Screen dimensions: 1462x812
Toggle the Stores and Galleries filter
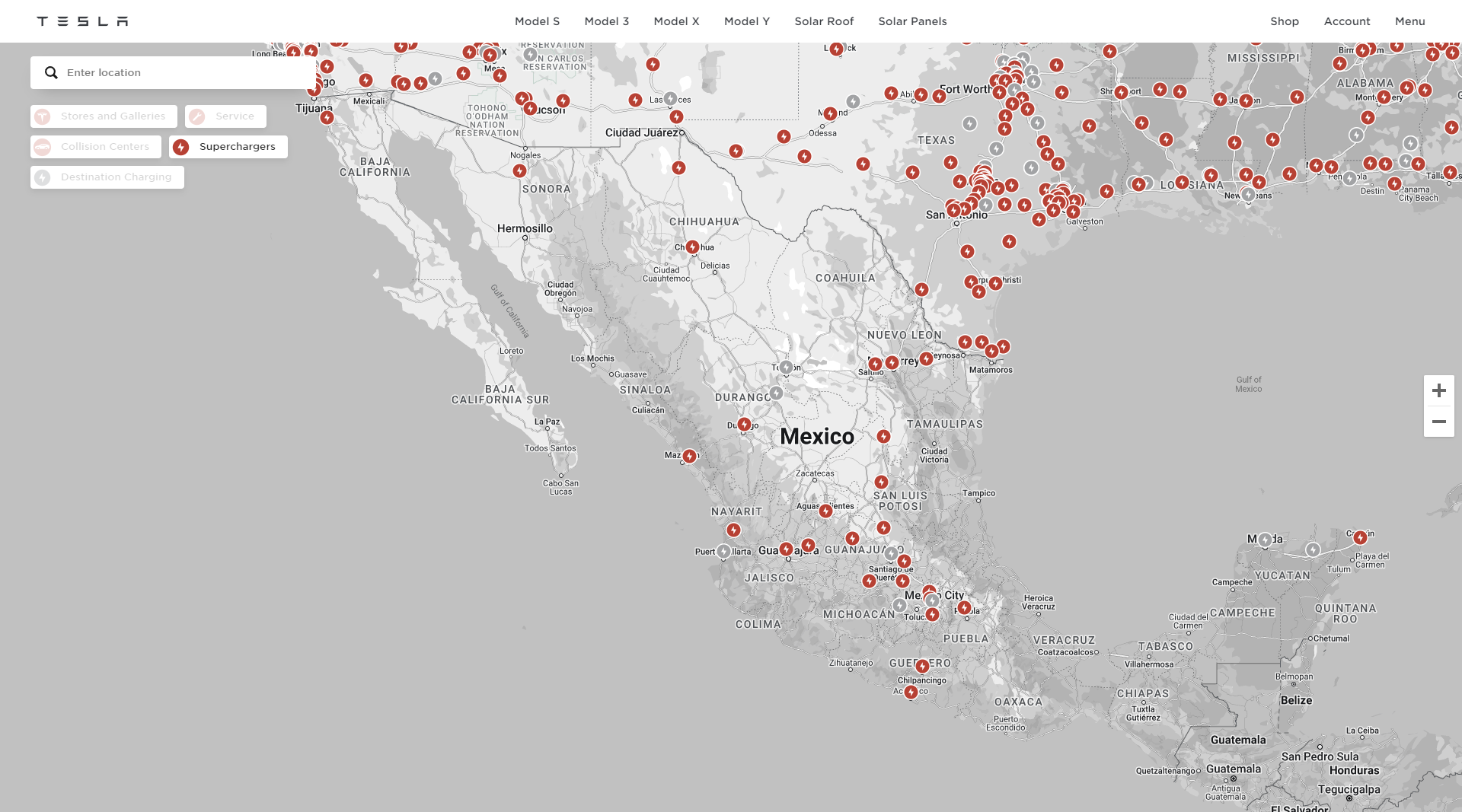[104, 116]
